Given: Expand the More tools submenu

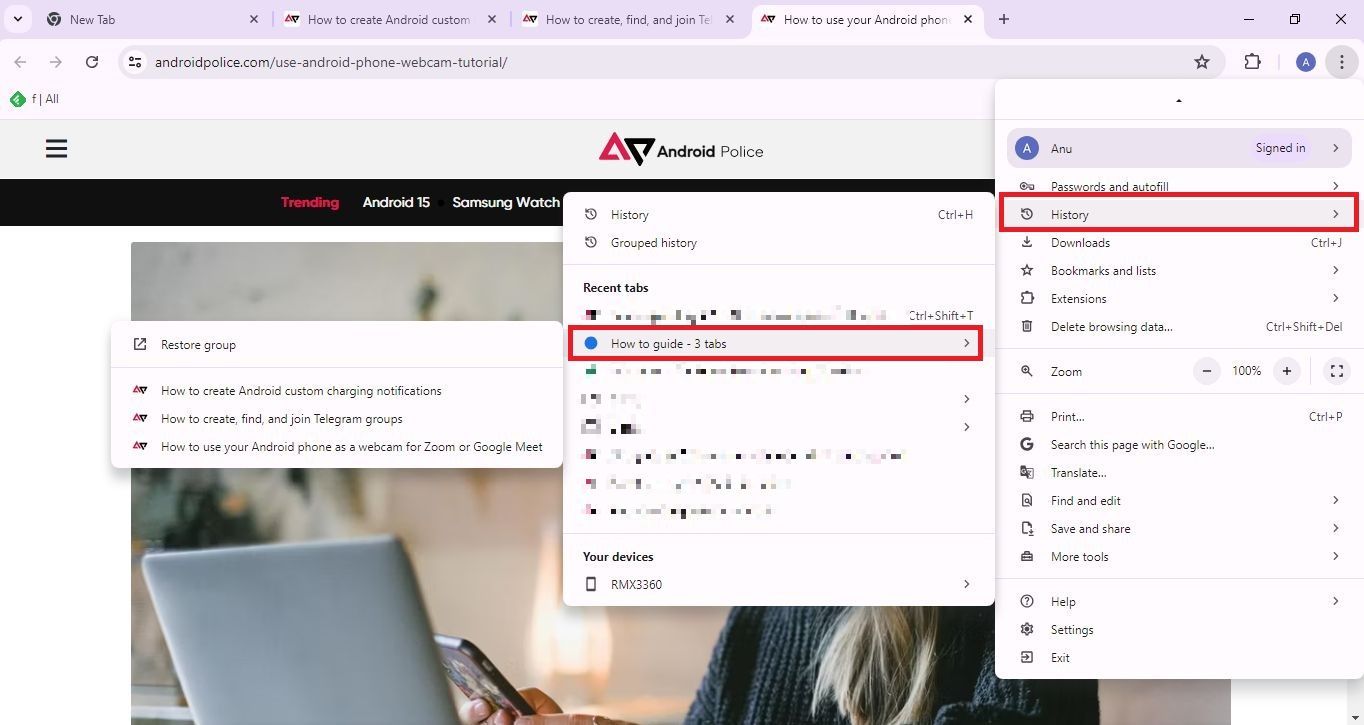Looking at the screenshot, I should pos(1179,557).
